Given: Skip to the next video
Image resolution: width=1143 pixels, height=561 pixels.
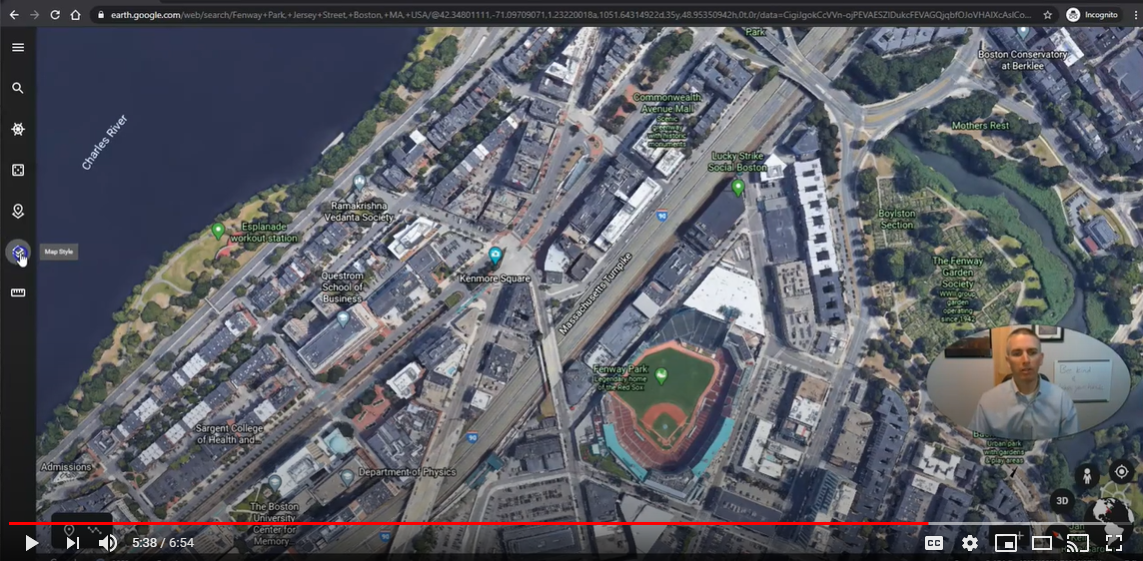Looking at the screenshot, I should [72, 543].
